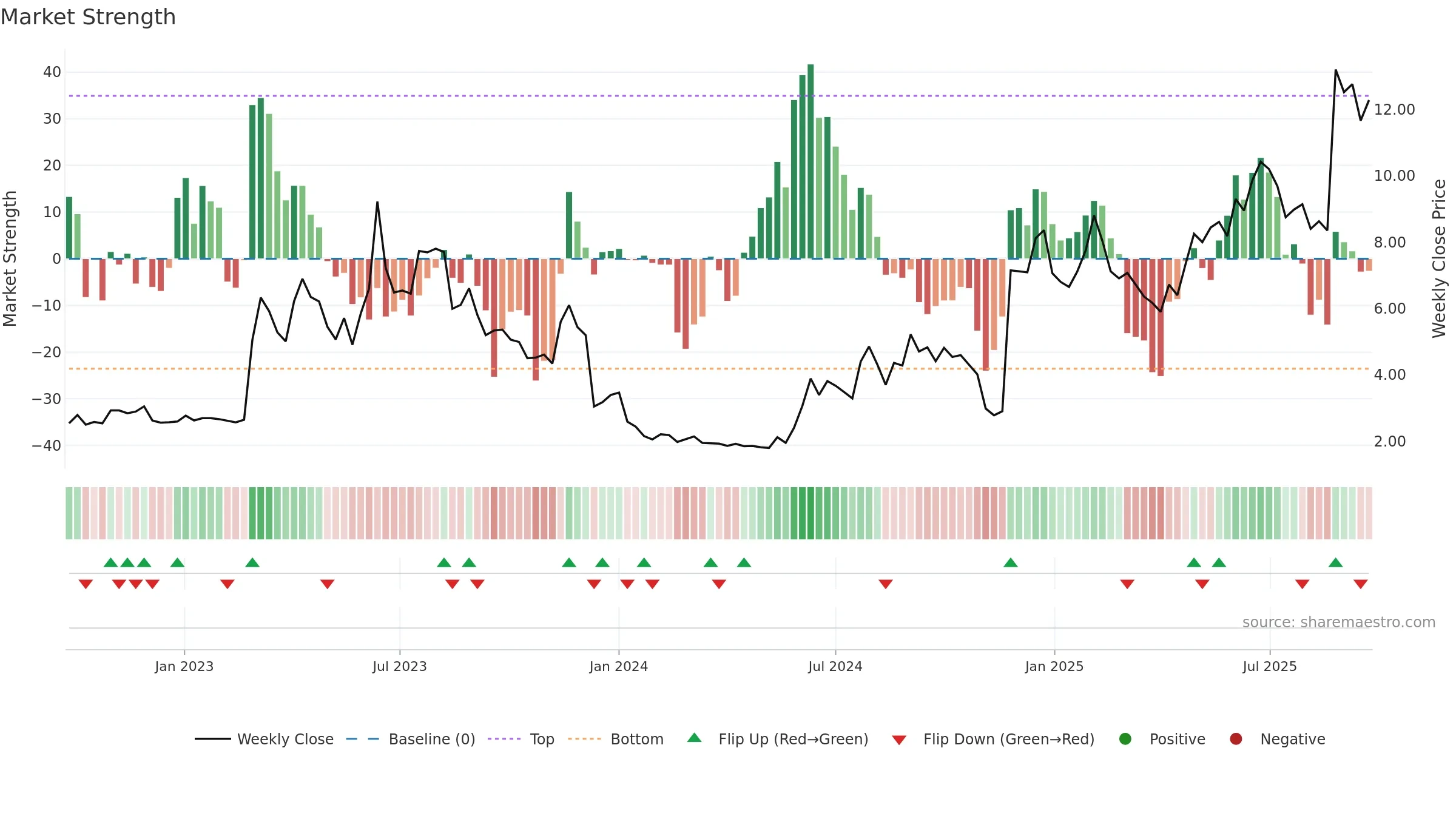Click the 12.00 price axis label
Image resolution: width=1456 pixels, height=819 pixels.
click(x=1394, y=109)
